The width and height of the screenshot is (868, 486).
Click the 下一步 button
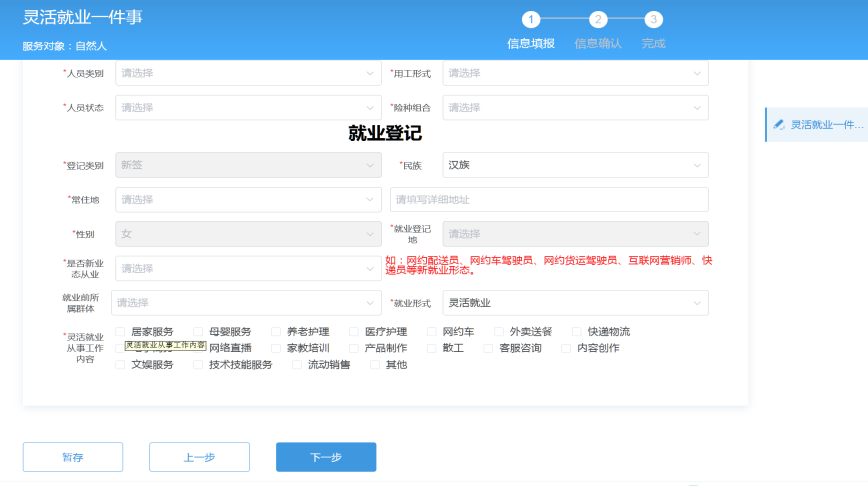click(x=326, y=457)
